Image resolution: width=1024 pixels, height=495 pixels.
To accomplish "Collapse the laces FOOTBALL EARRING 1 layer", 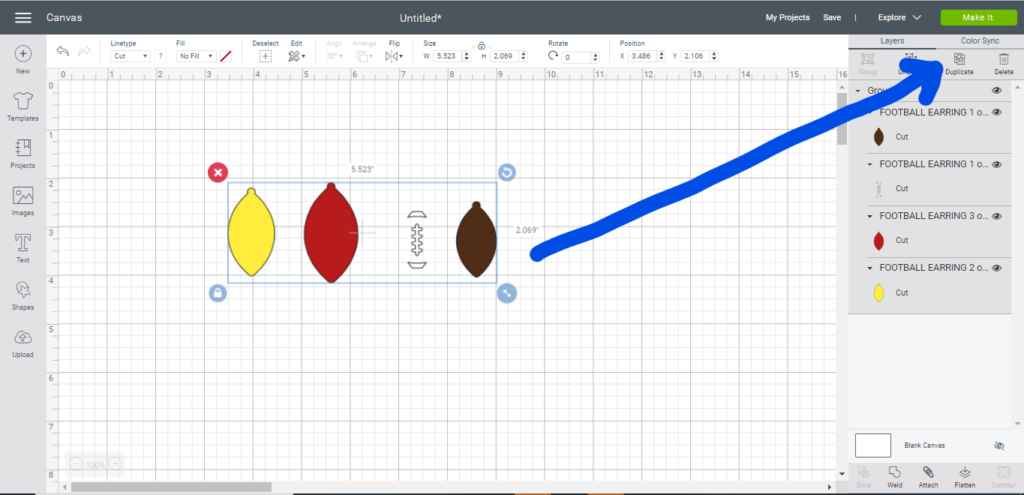I will pos(872,165).
